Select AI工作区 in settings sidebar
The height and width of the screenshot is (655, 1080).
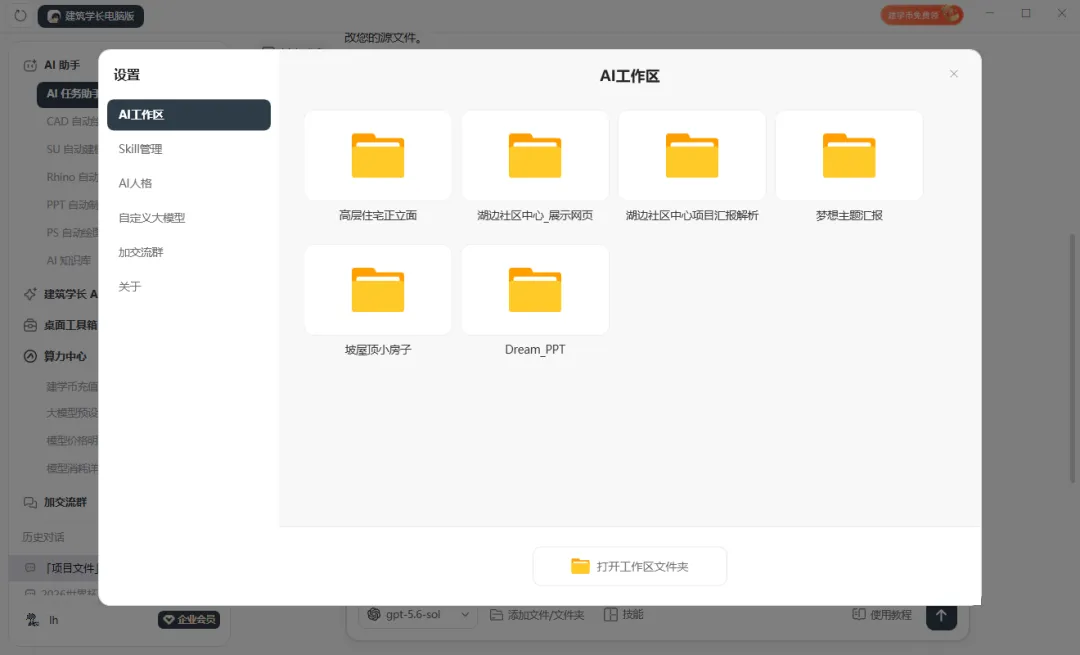(x=189, y=114)
